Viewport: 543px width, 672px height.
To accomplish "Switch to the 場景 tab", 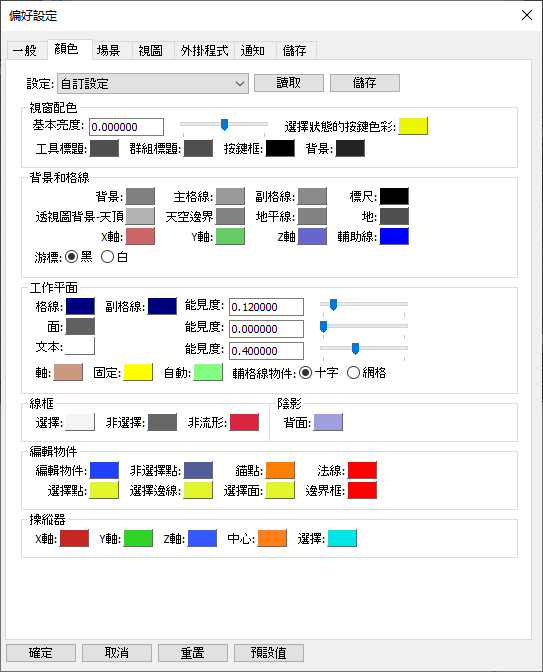I will [x=108, y=51].
